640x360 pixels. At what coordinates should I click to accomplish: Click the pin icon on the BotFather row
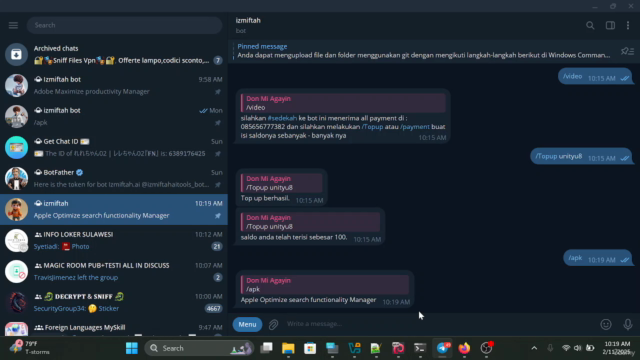218,185
